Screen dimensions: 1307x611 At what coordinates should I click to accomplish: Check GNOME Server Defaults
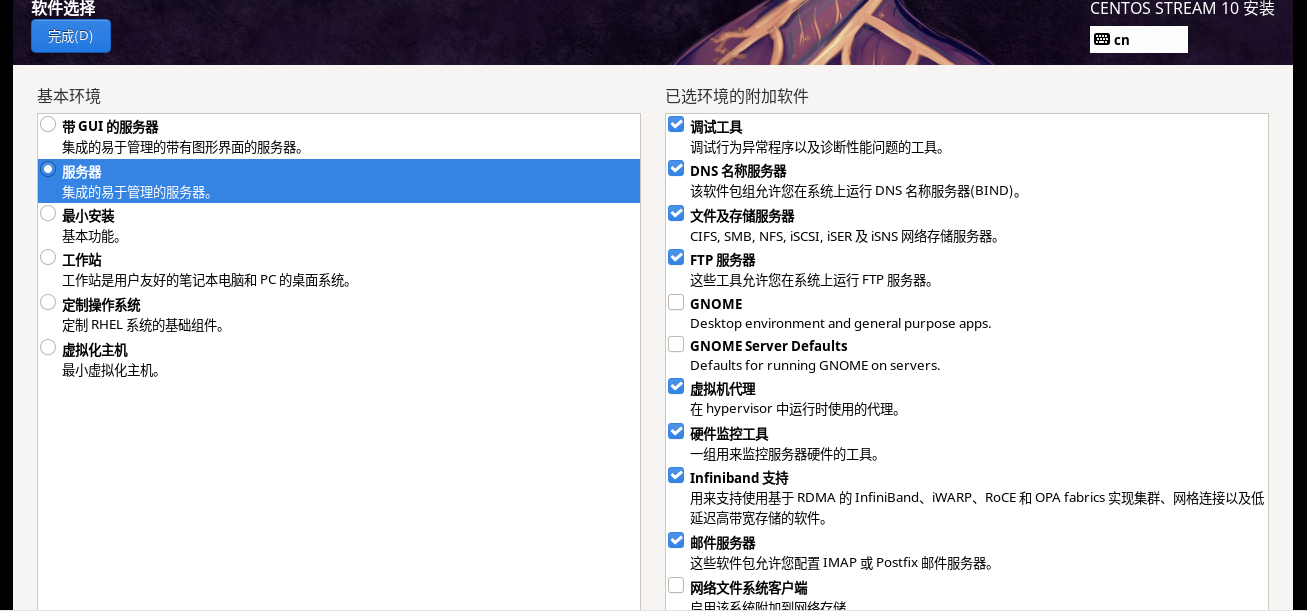(675, 343)
